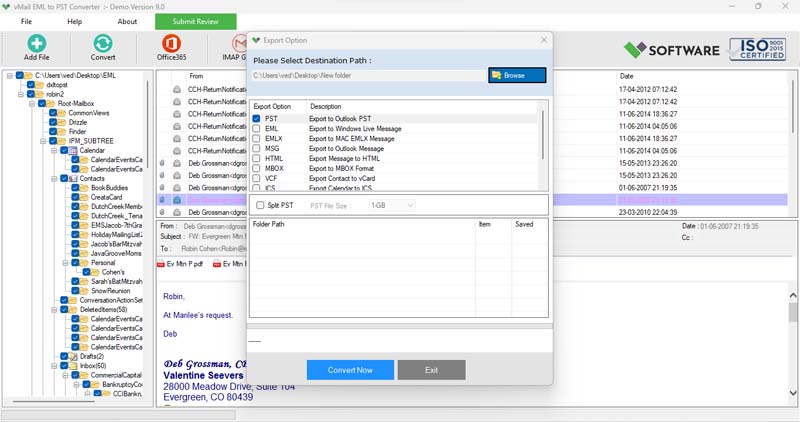Screen dimensions: 800x422
Task: Select the Finder folder
Action: click(x=77, y=132)
